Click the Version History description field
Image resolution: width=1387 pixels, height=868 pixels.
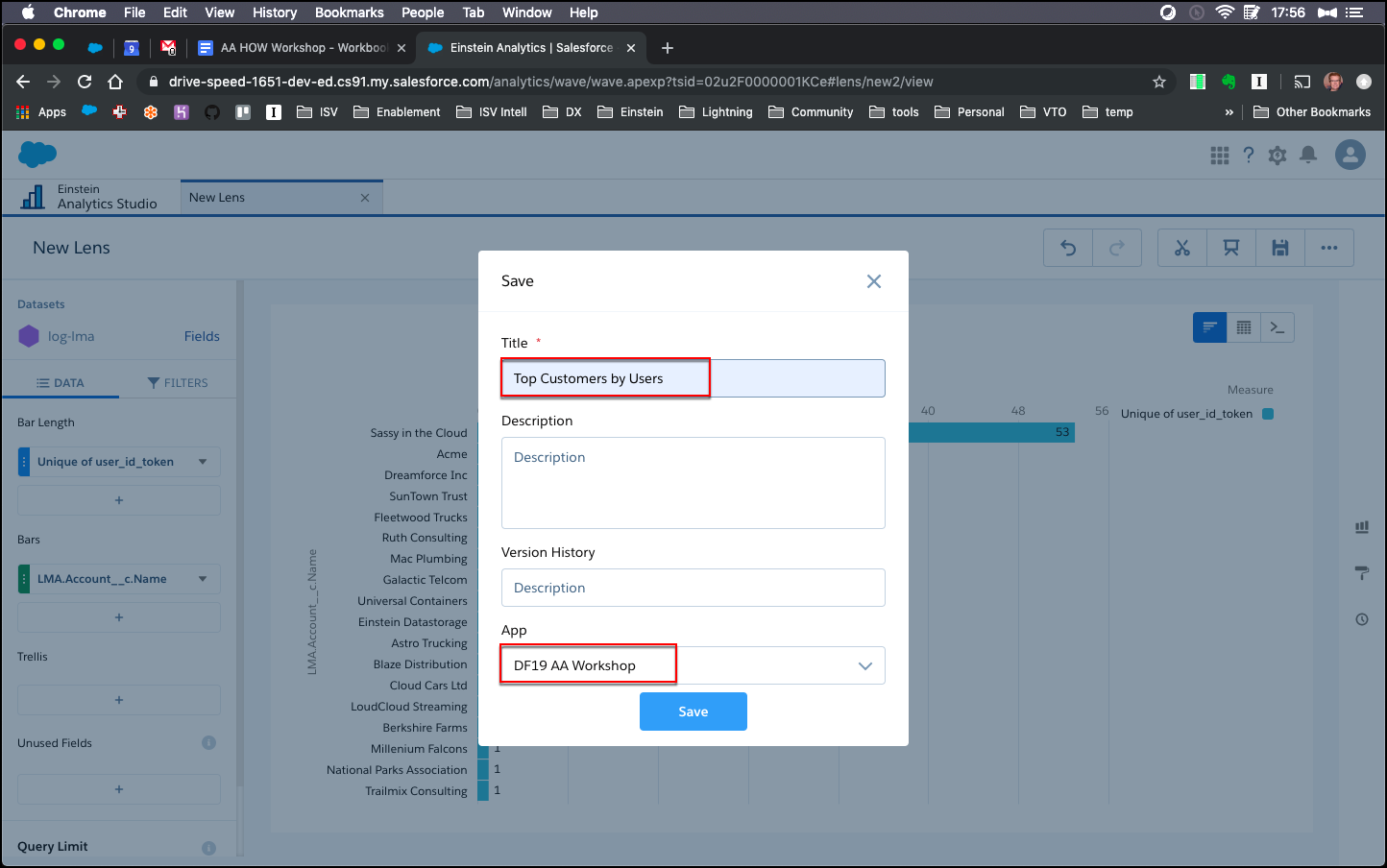tap(693, 588)
